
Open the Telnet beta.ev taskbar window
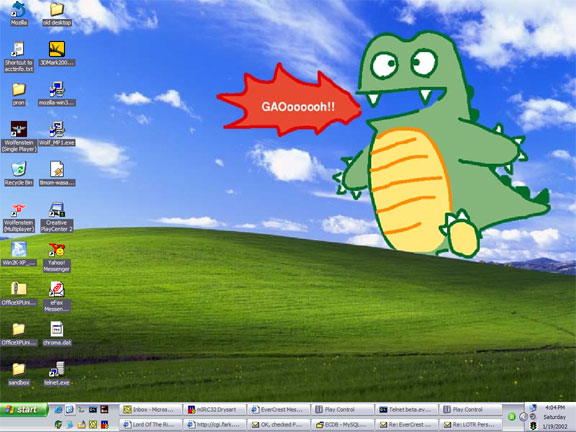[x=406, y=409]
